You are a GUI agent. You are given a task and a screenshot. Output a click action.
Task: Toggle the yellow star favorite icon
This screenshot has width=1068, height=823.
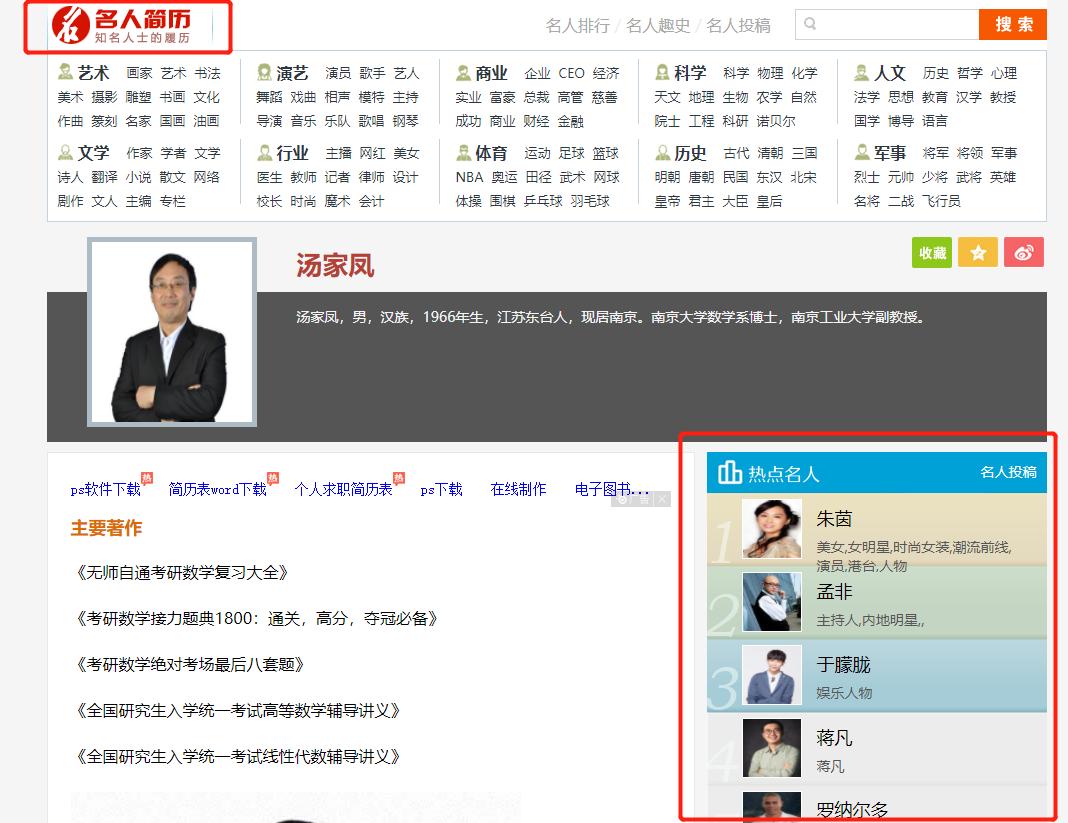pyautogui.click(x=977, y=252)
